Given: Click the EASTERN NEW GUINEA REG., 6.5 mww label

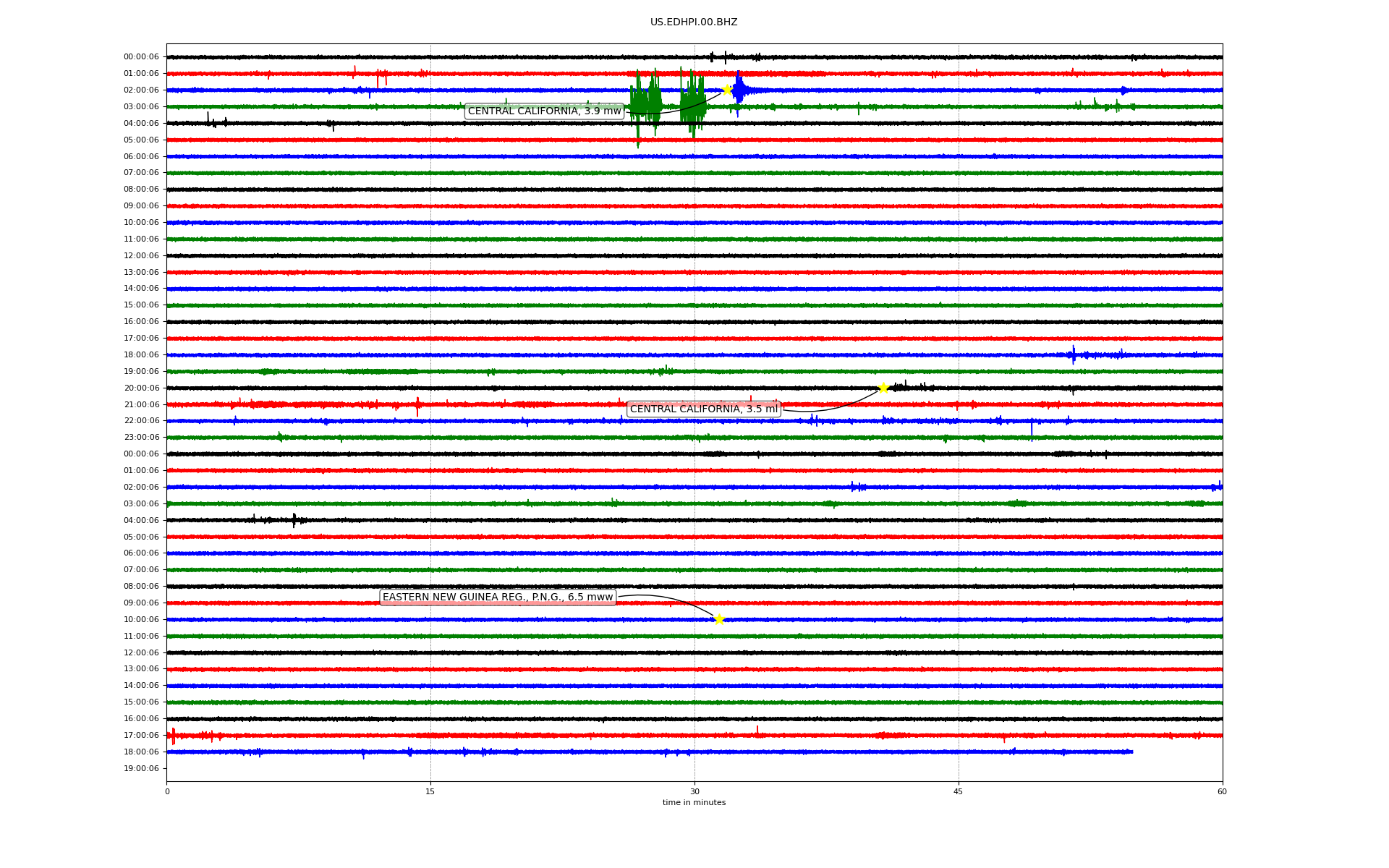Looking at the screenshot, I should tap(498, 597).
